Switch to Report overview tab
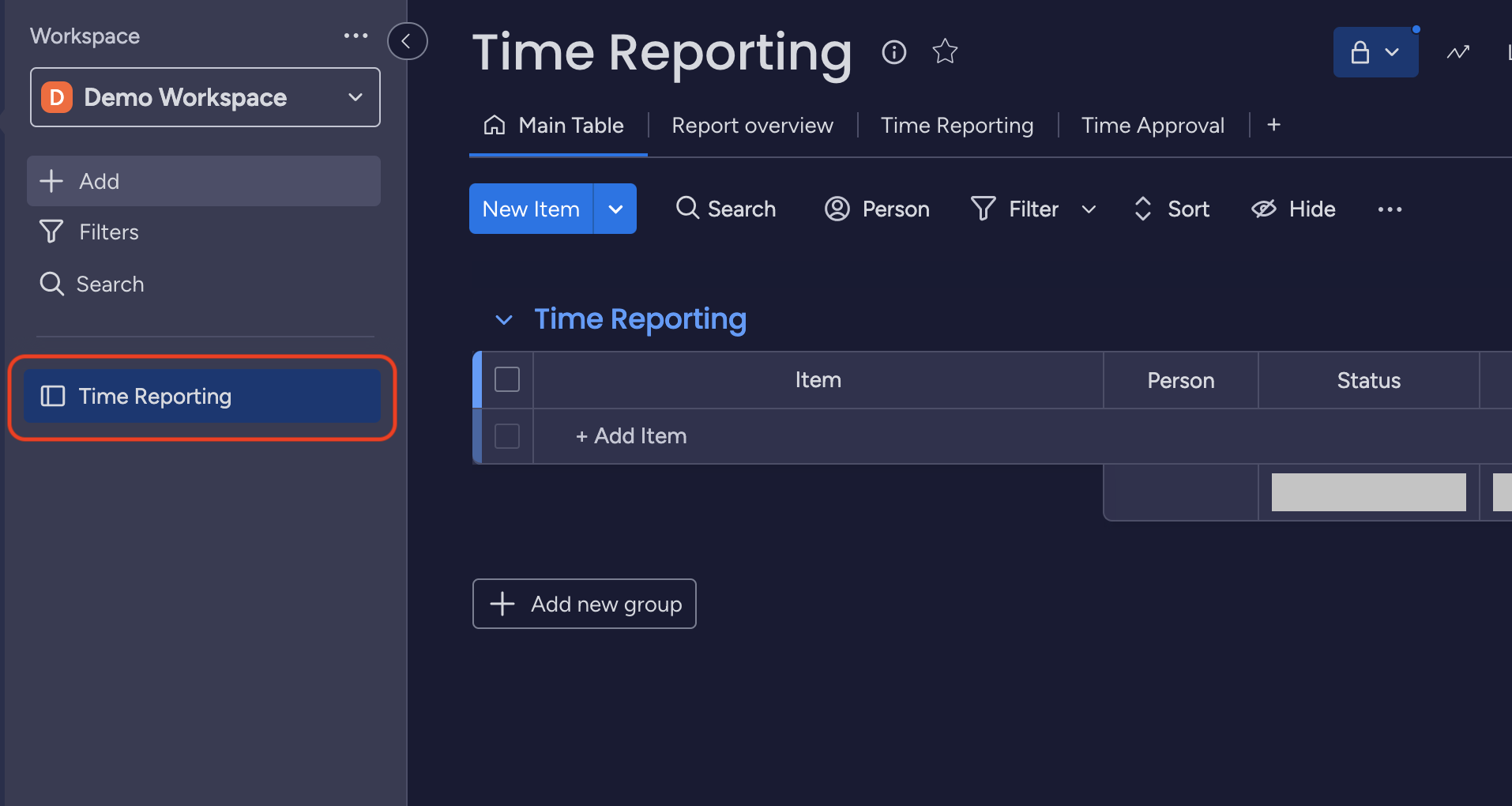The height and width of the screenshot is (806, 1512). point(752,126)
